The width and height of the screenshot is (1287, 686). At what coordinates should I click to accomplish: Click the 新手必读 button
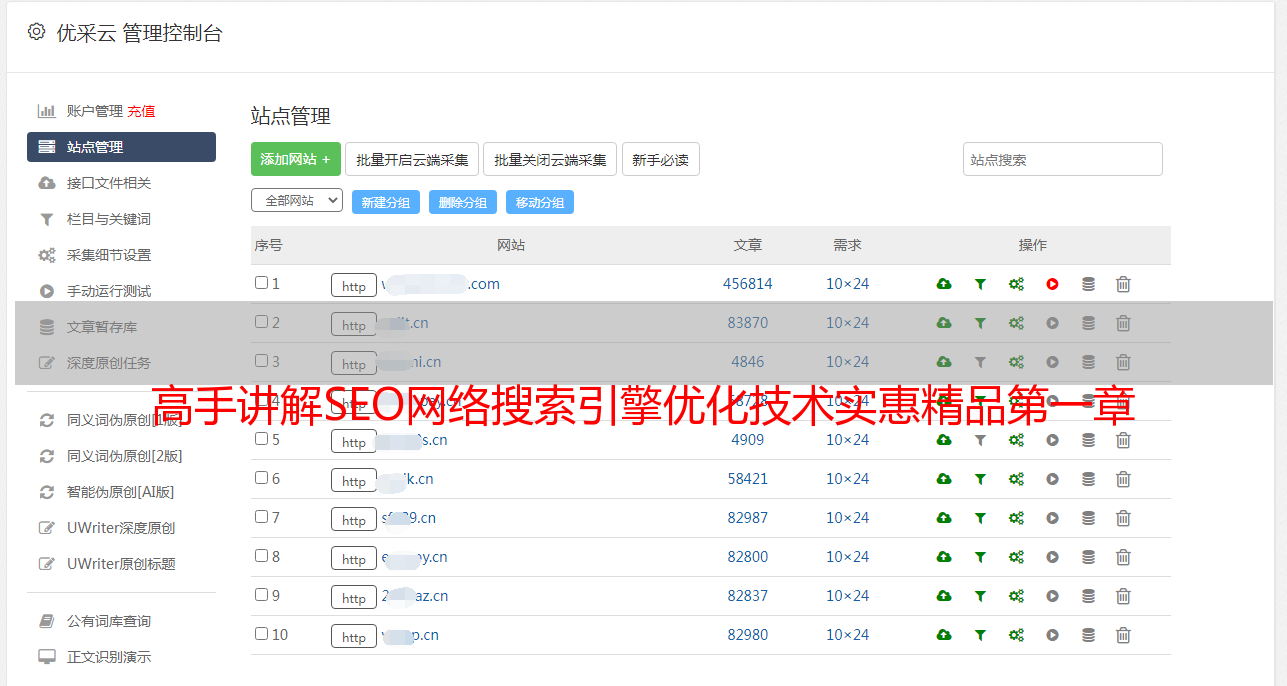point(661,159)
